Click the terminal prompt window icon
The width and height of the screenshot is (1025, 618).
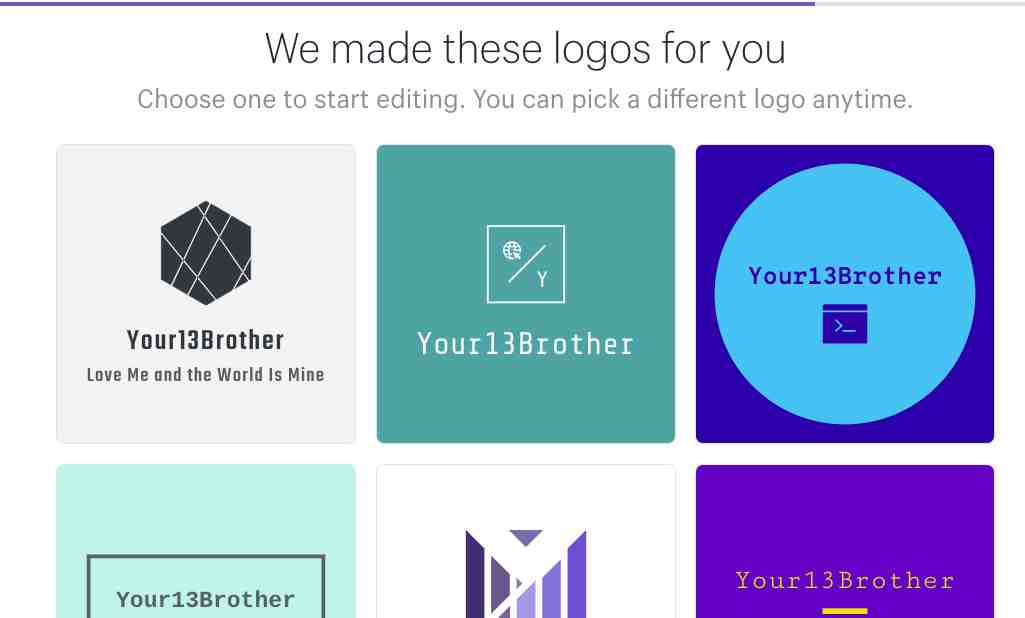click(845, 324)
